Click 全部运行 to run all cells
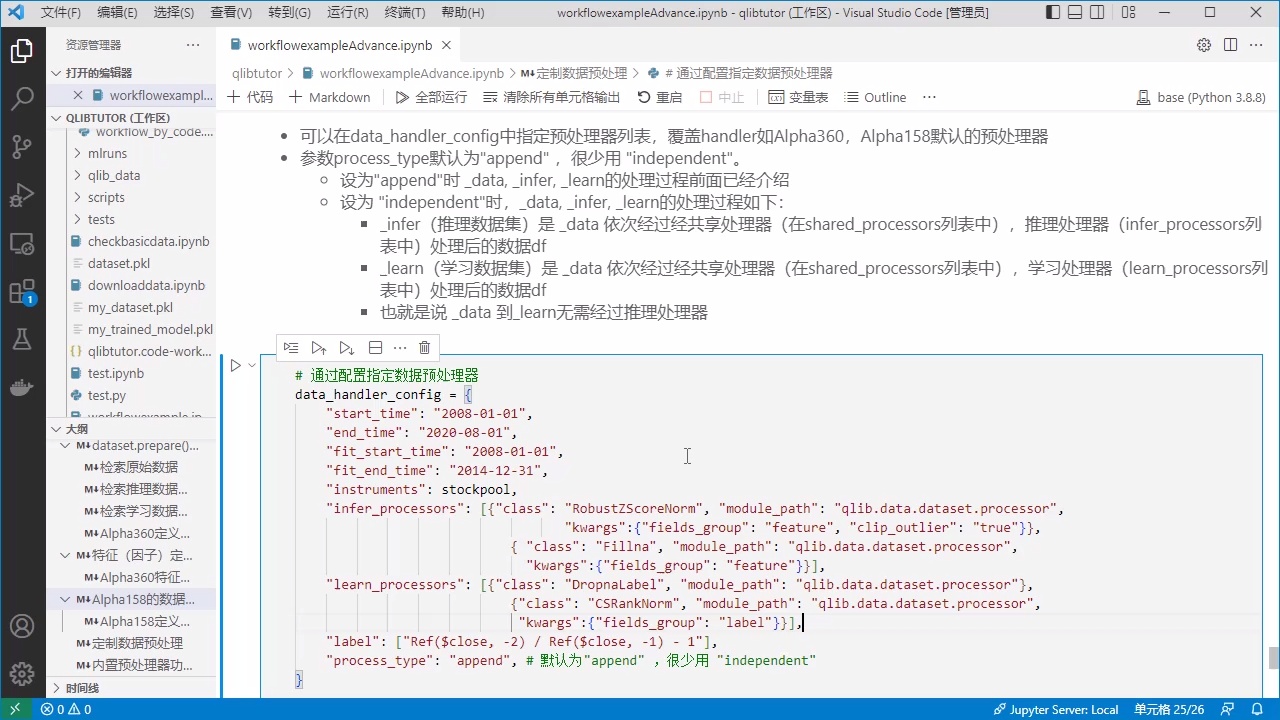The height and width of the screenshot is (720, 1280). tap(431, 97)
